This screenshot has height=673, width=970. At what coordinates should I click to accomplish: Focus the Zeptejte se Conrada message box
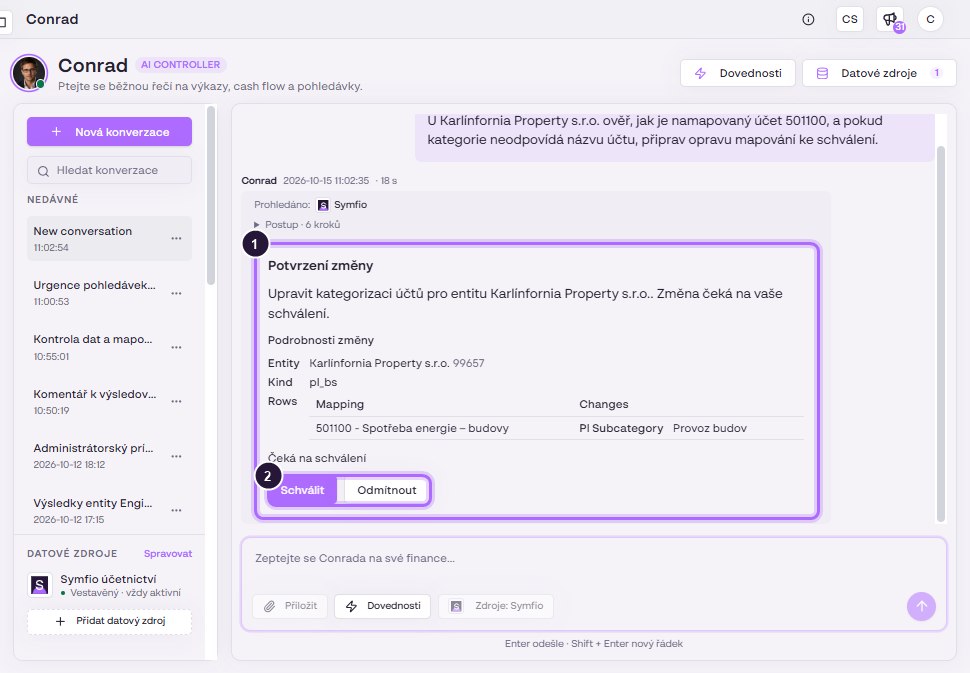[594, 559]
